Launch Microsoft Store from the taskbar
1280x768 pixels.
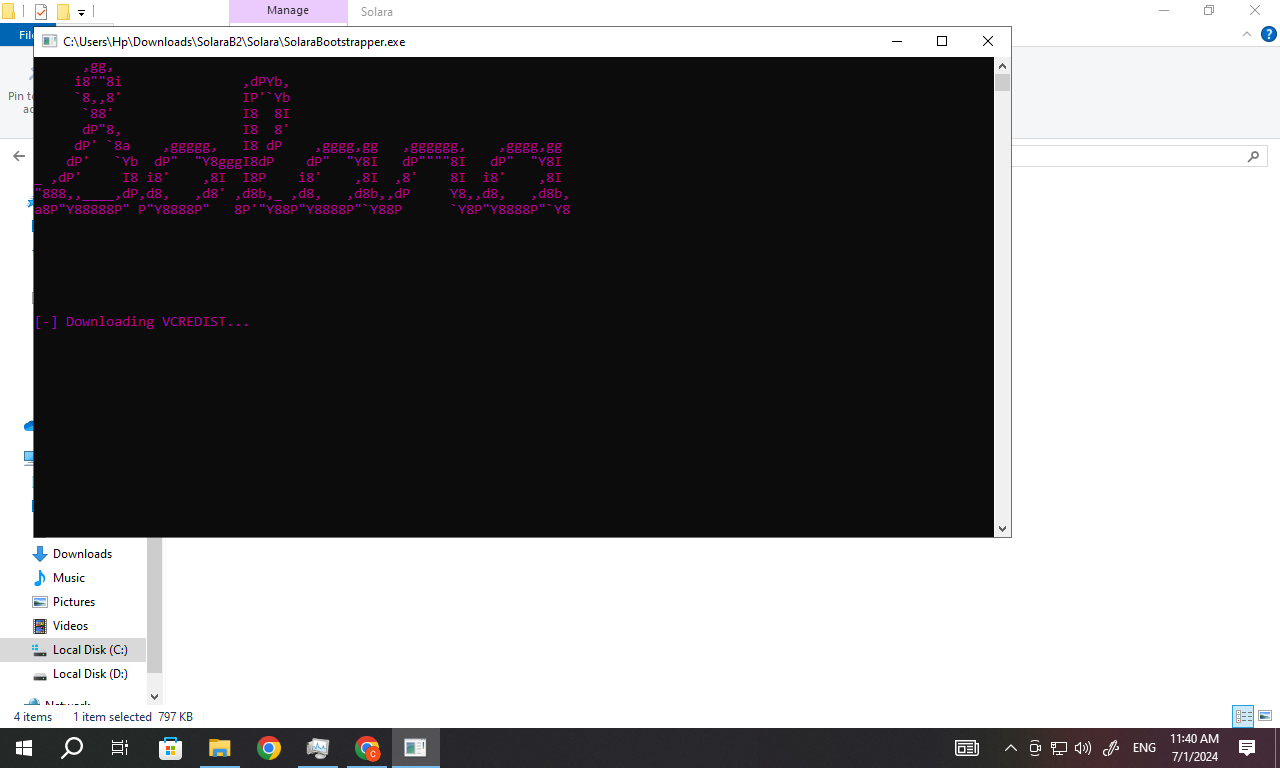171,748
